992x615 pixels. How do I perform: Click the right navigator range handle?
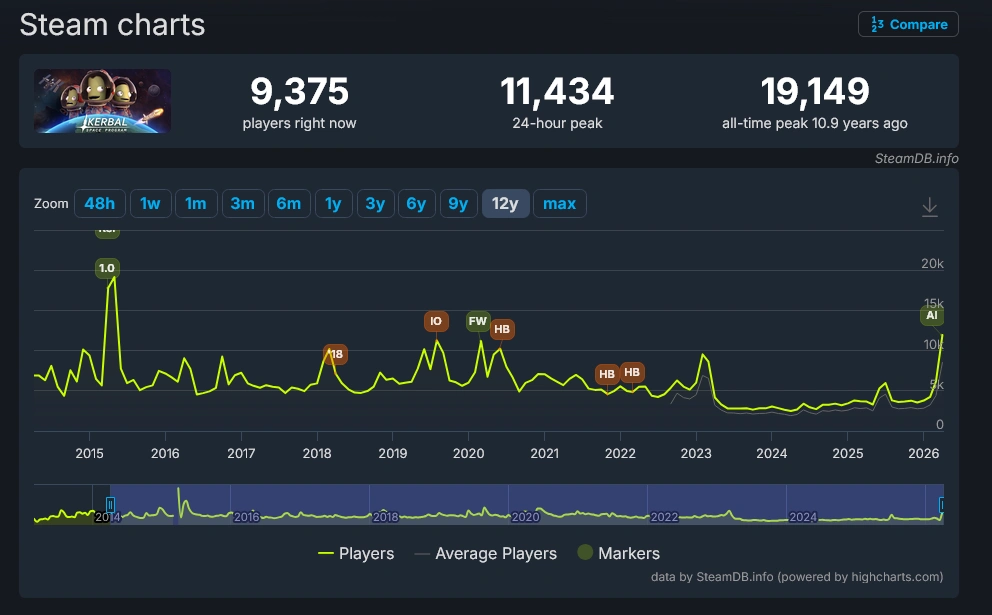941,504
